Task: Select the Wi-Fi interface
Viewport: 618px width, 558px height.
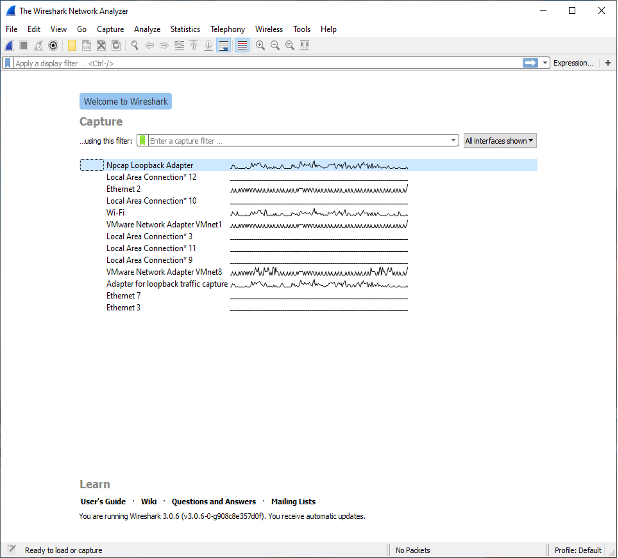Action: 308,212
